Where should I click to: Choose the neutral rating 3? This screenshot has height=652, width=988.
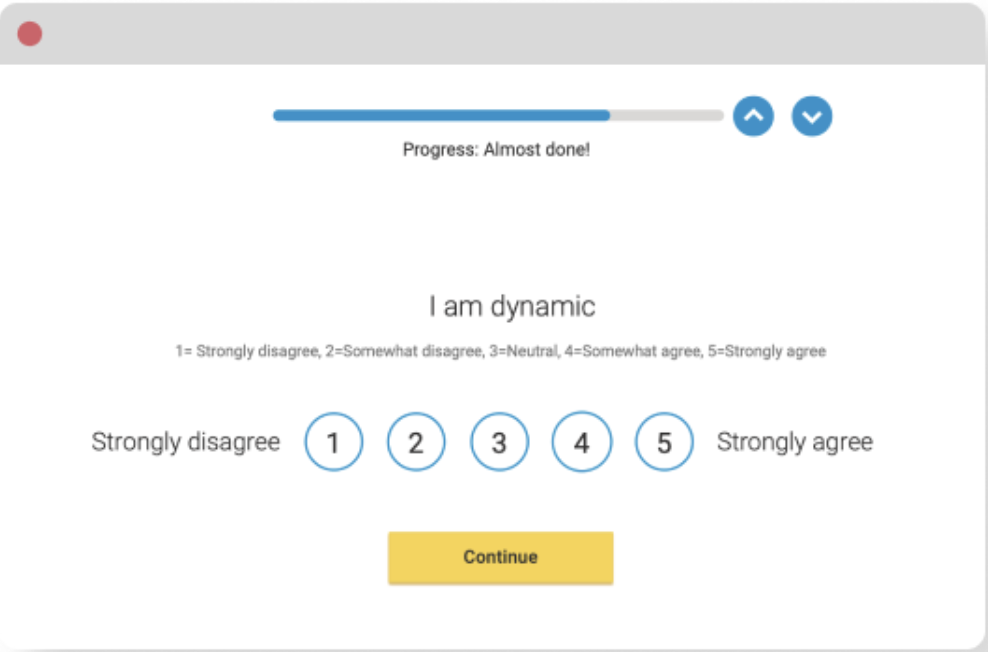point(499,441)
